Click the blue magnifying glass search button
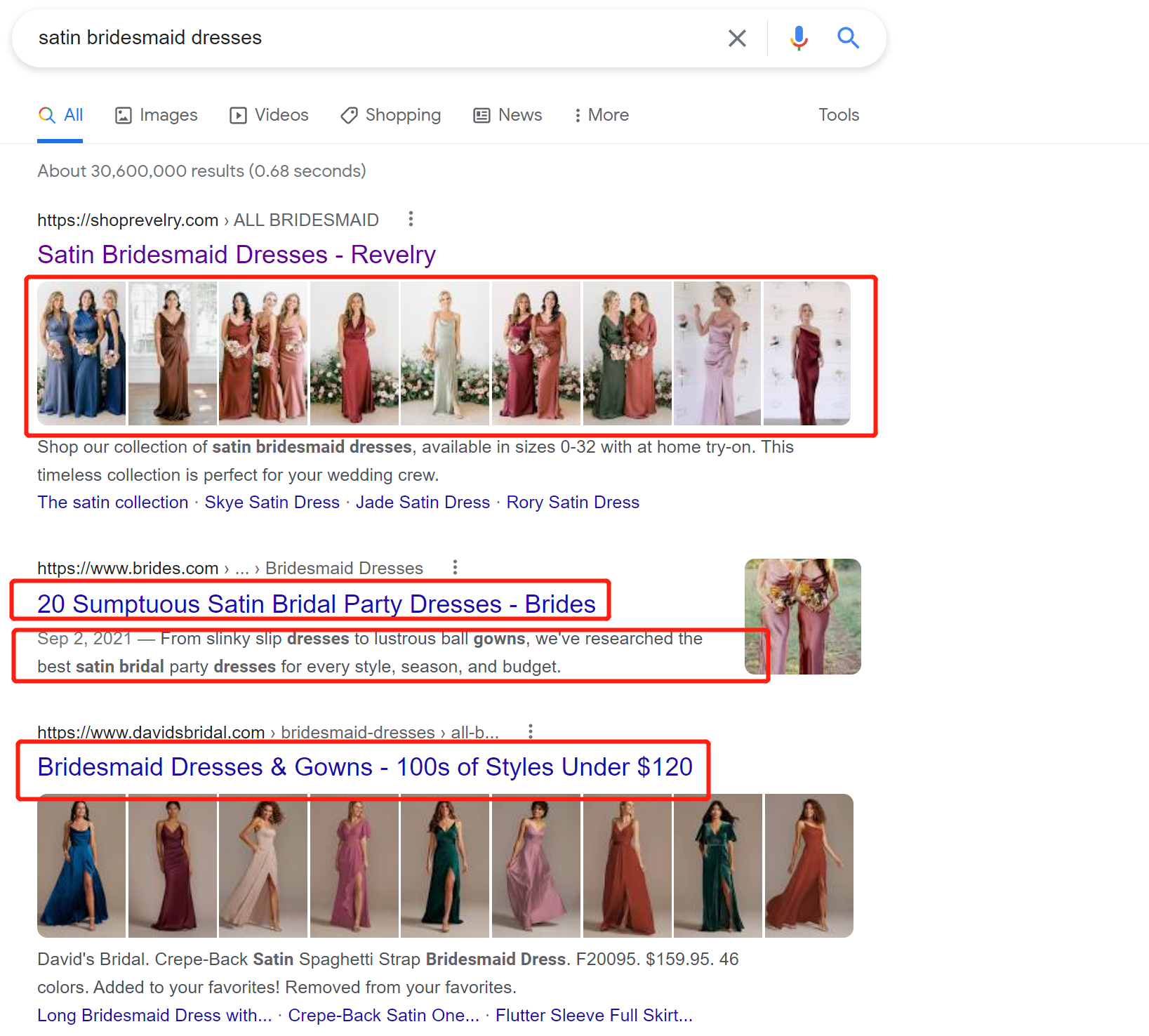Screen dimensions: 1149x1036 point(848,38)
